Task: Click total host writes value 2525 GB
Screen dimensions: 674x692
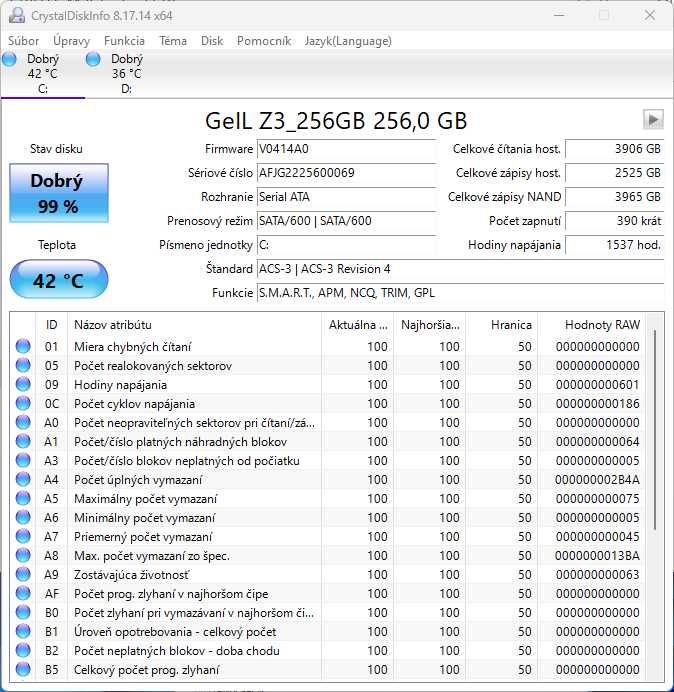Action: pos(614,173)
